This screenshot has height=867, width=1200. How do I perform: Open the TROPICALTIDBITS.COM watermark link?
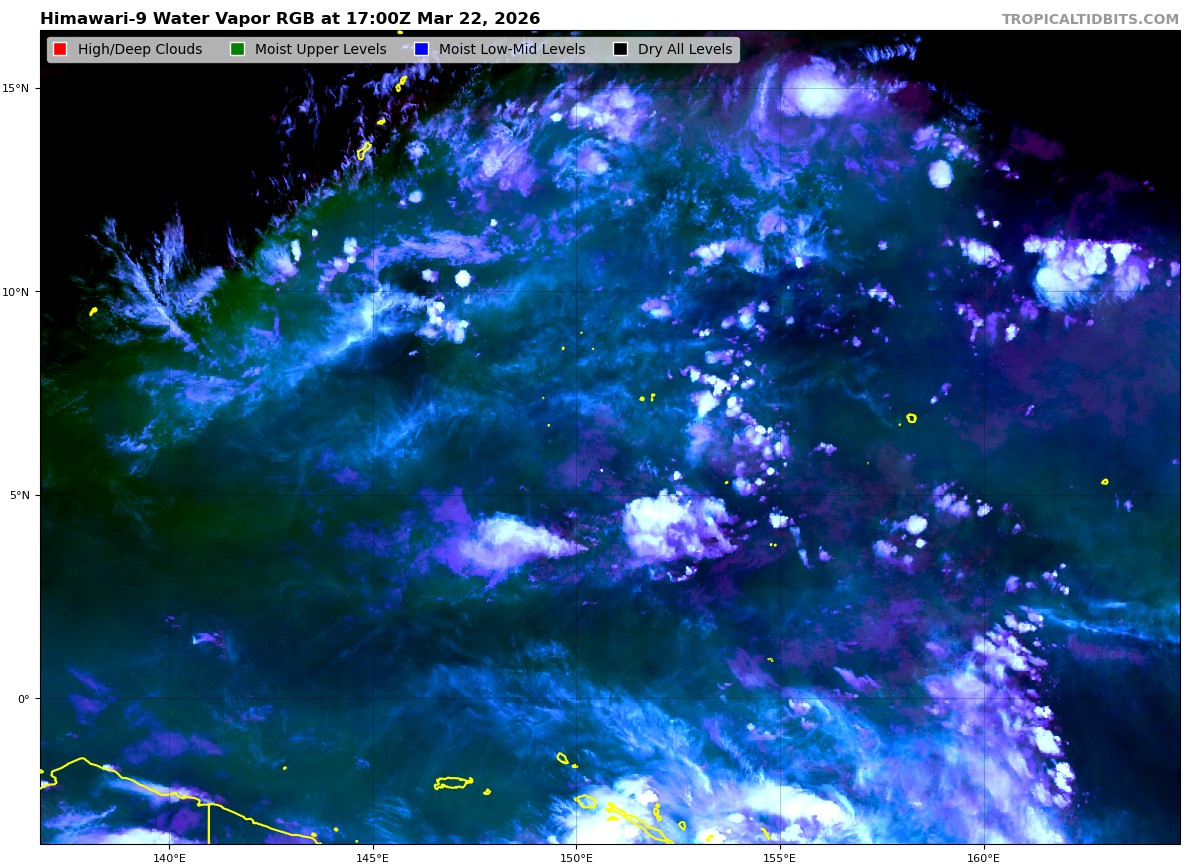[1090, 19]
